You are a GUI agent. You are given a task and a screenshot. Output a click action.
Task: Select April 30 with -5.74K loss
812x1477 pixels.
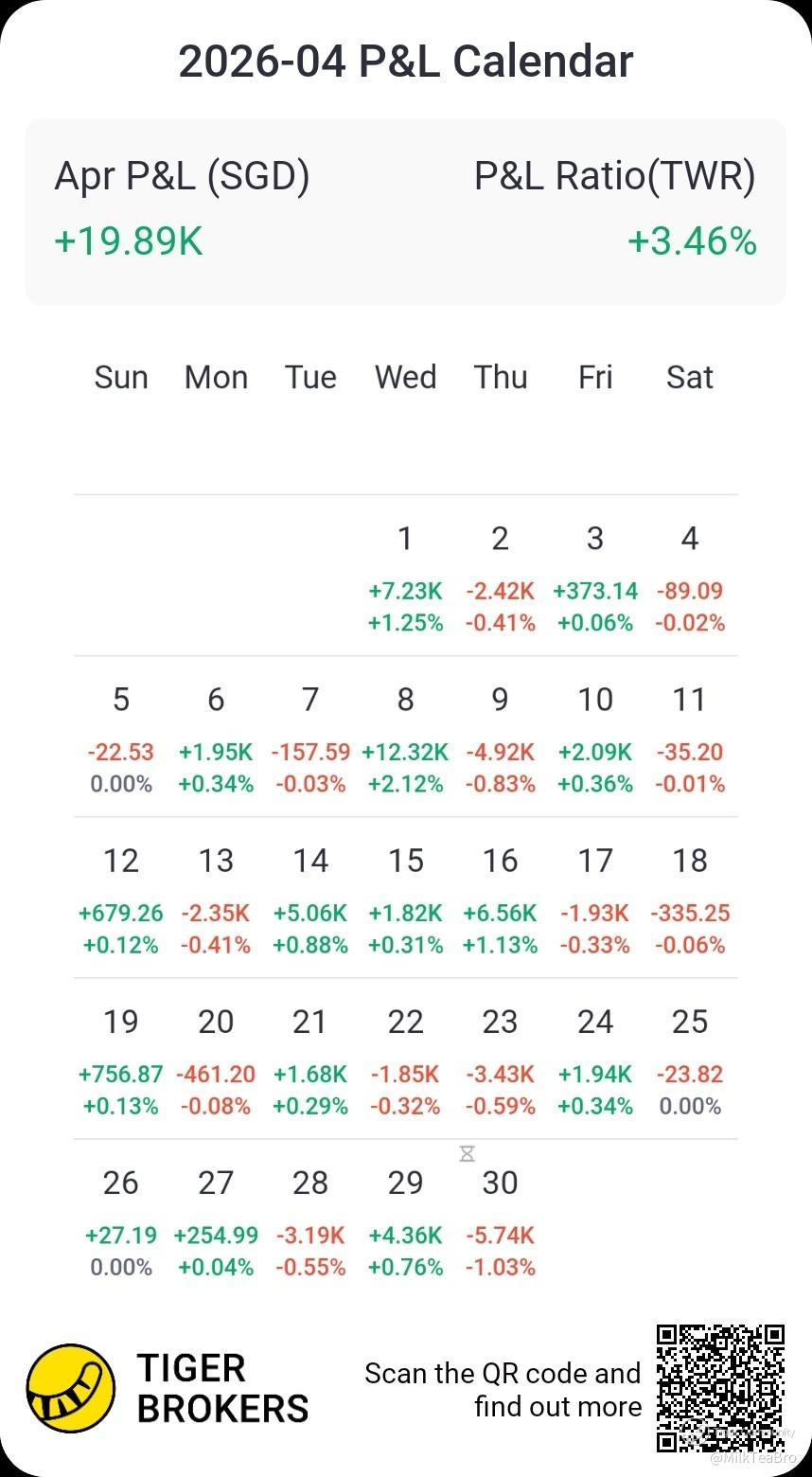click(x=500, y=1221)
